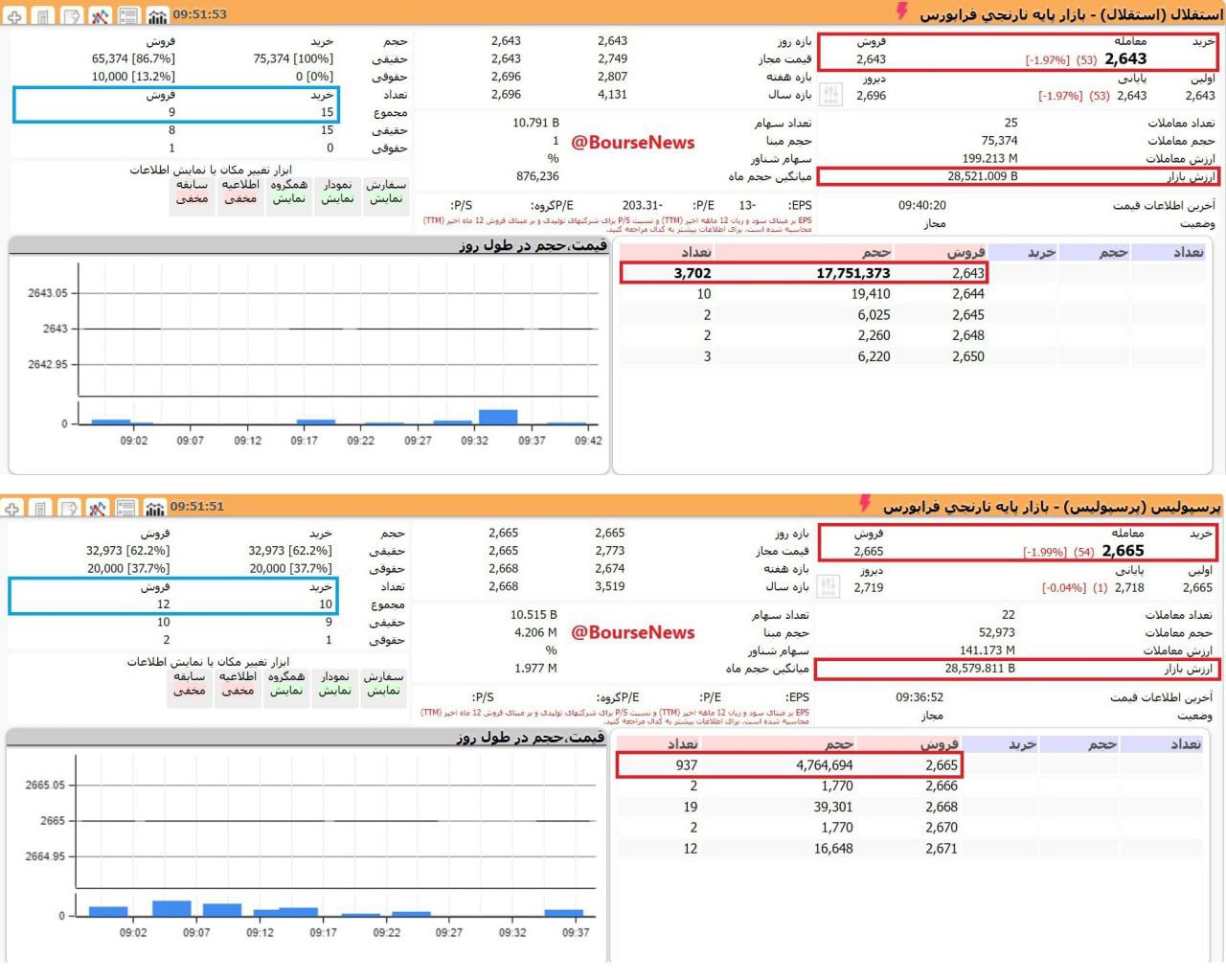Click sell-queue volume 17,751,373 in Esteghlal order book
This screenshot has width=1226, height=980.
click(x=853, y=273)
